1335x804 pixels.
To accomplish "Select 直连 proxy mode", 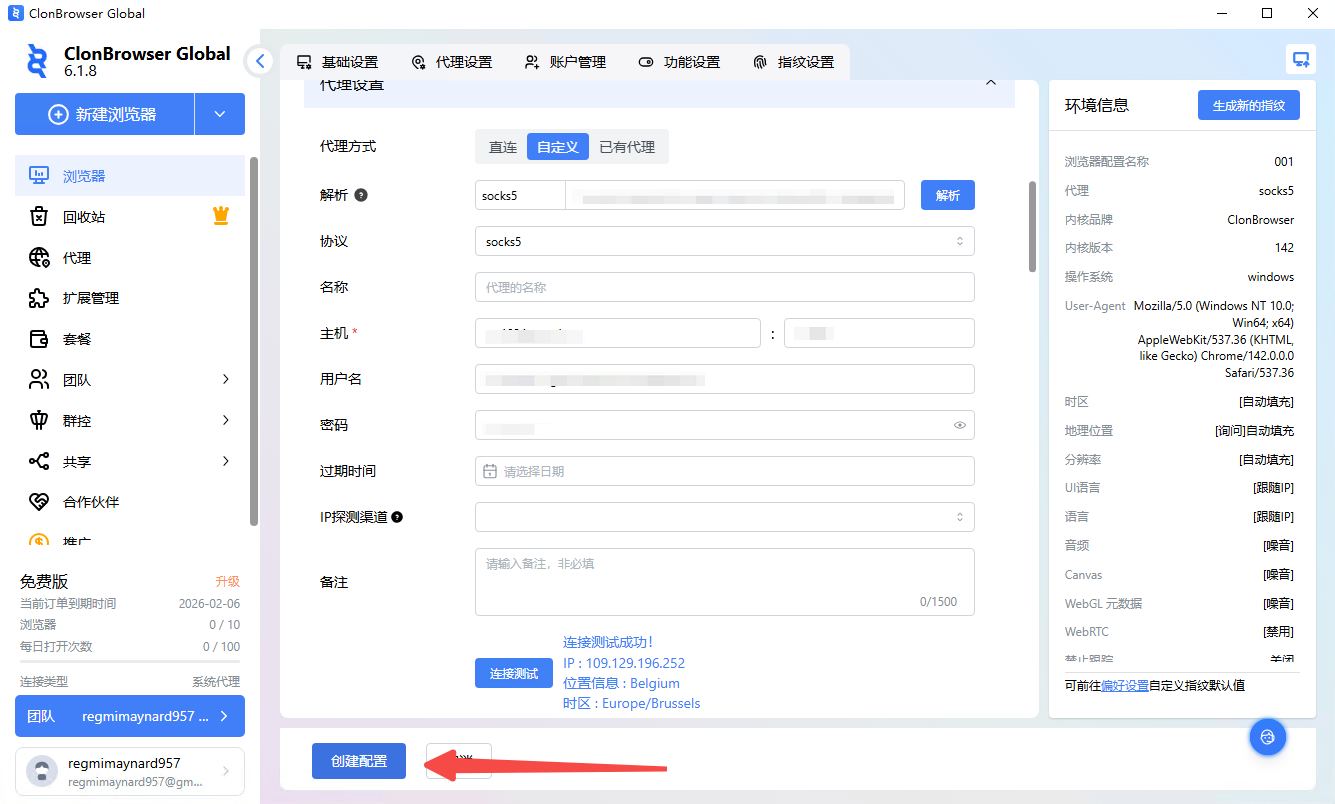I will tap(502, 147).
